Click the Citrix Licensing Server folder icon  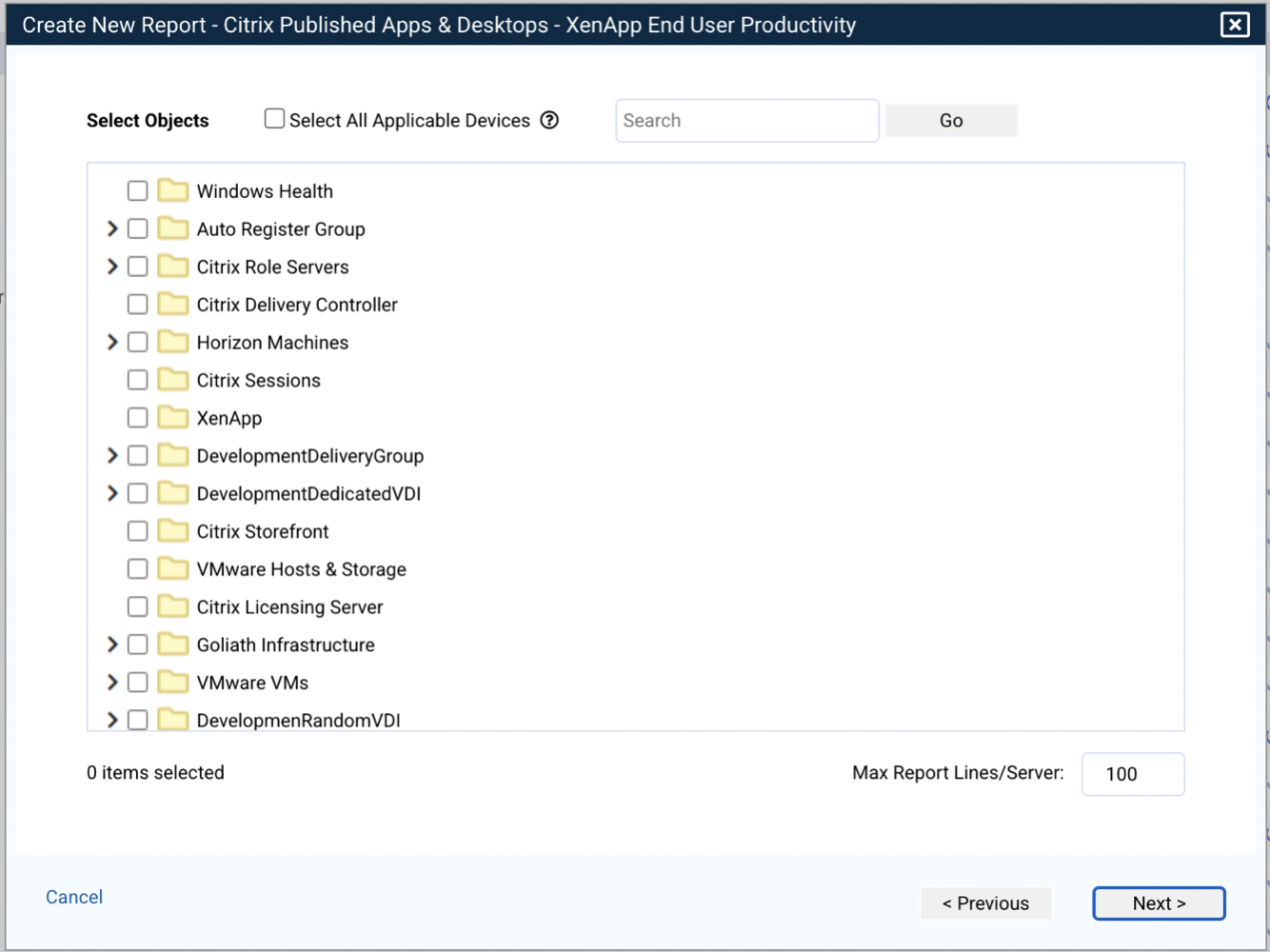172,606
